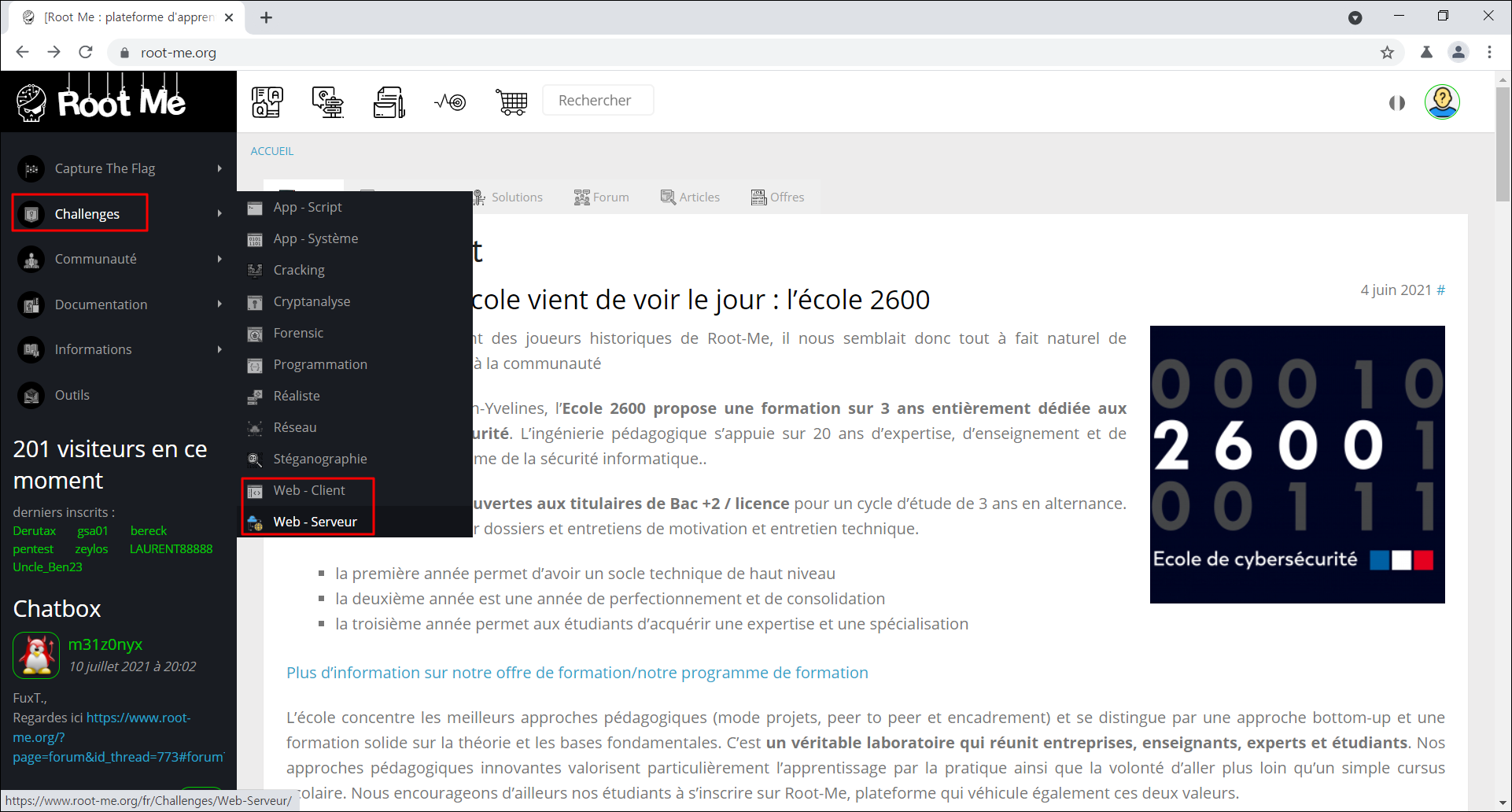Click the Stéganographie magnifier icon

(255, 460)
